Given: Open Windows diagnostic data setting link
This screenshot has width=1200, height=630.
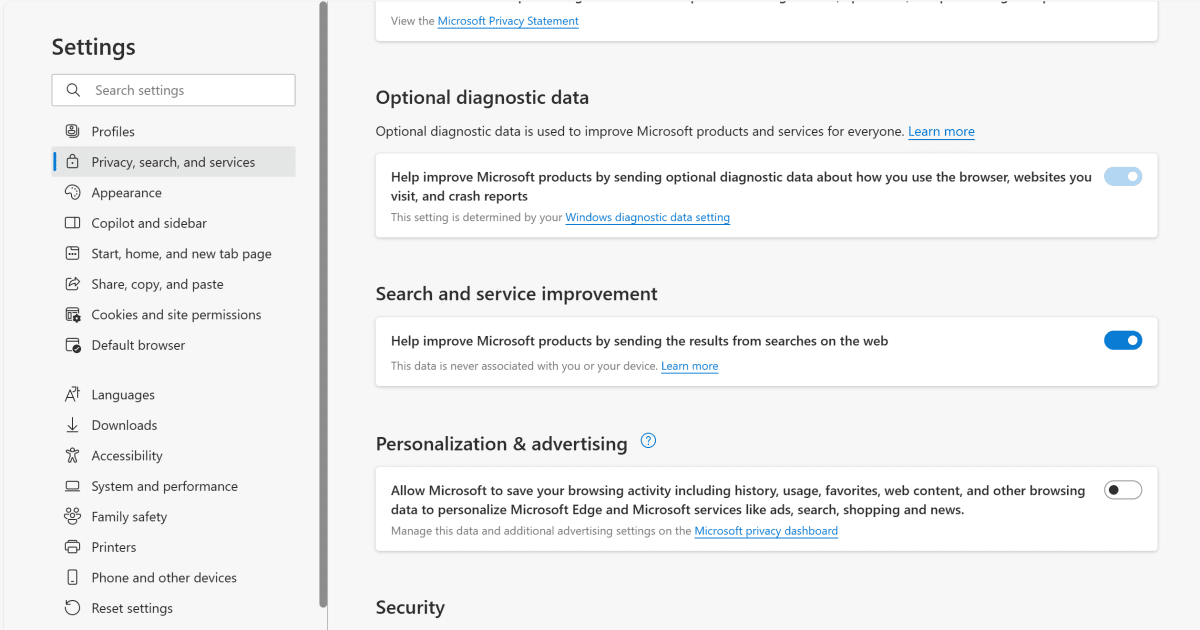Looking at the screenshot, I should [648, 217].
